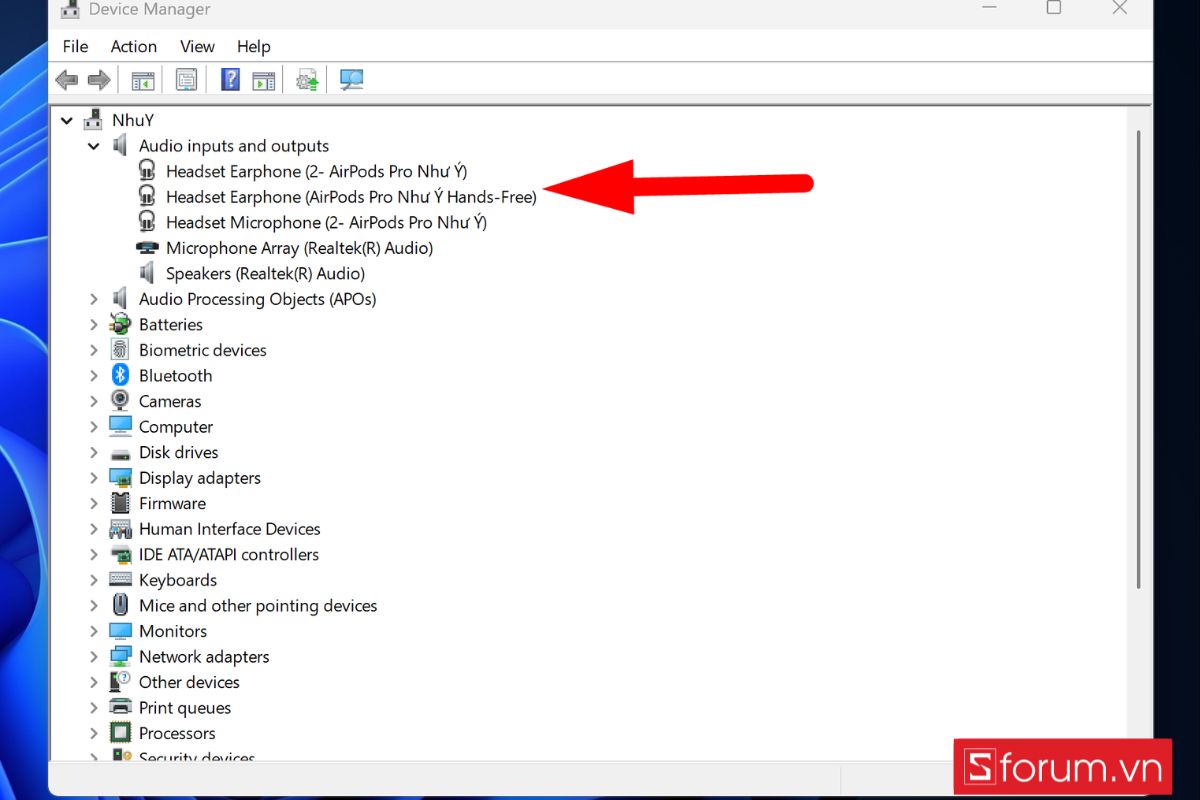The width and height of the screenshot is (1200, 800).
Task: Select Headset Microphone (2- AirPods Pro Như Ý)
Action: tap(326, 222)
